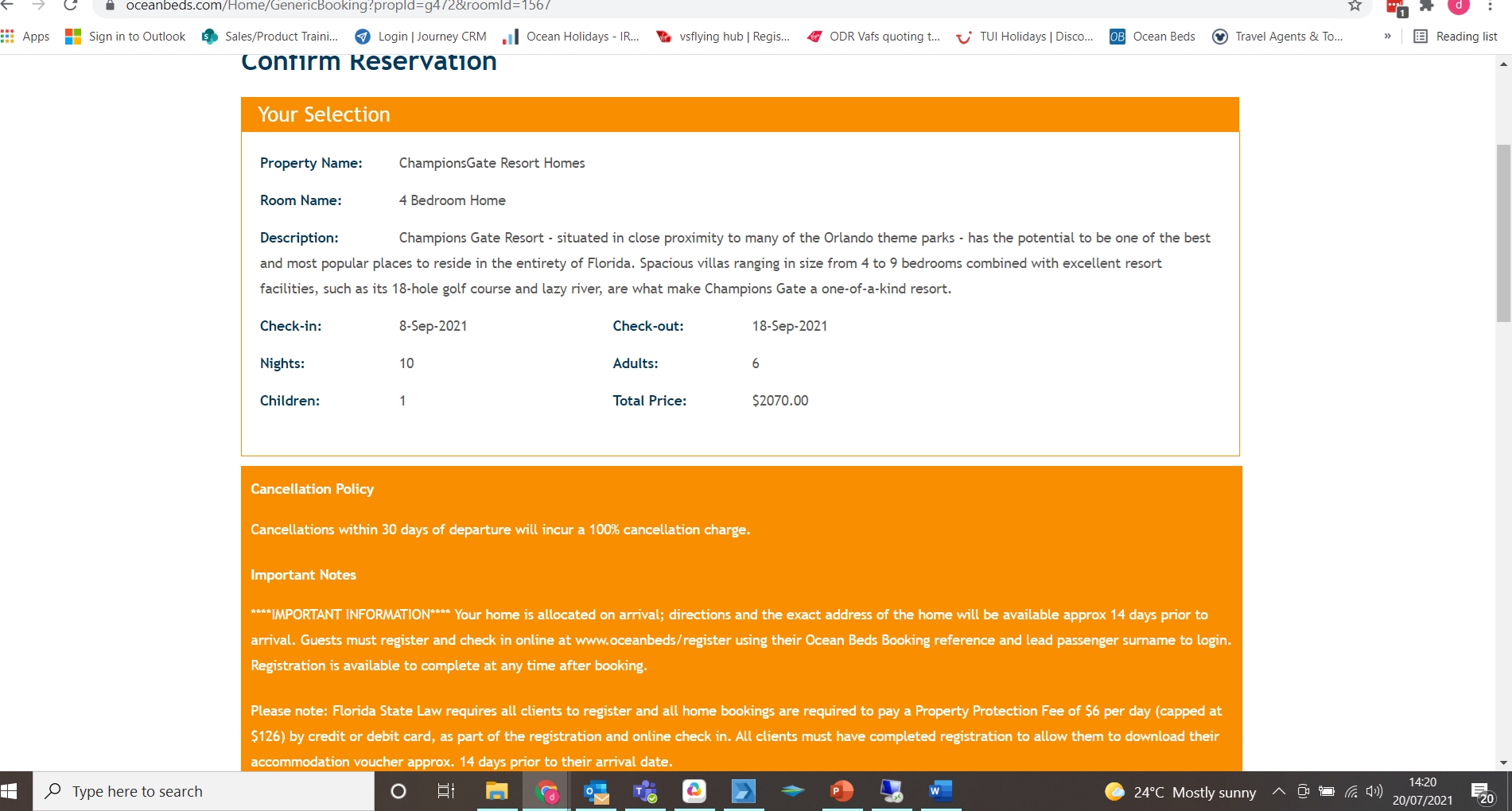
Task: Open the Action Center notifications
Action: point(1483,792)
